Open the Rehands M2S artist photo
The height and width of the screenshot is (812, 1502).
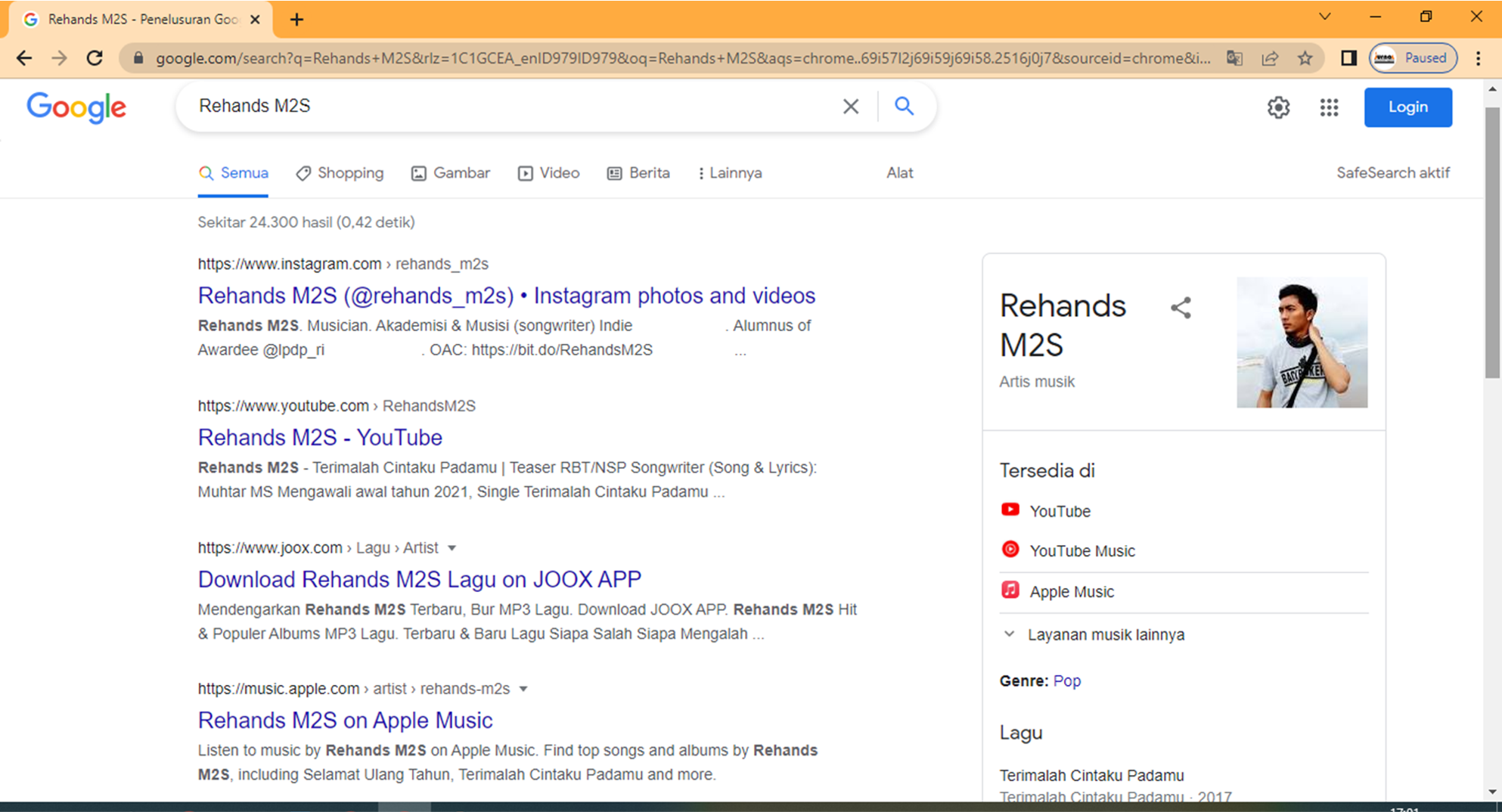tap(1302, 342)
